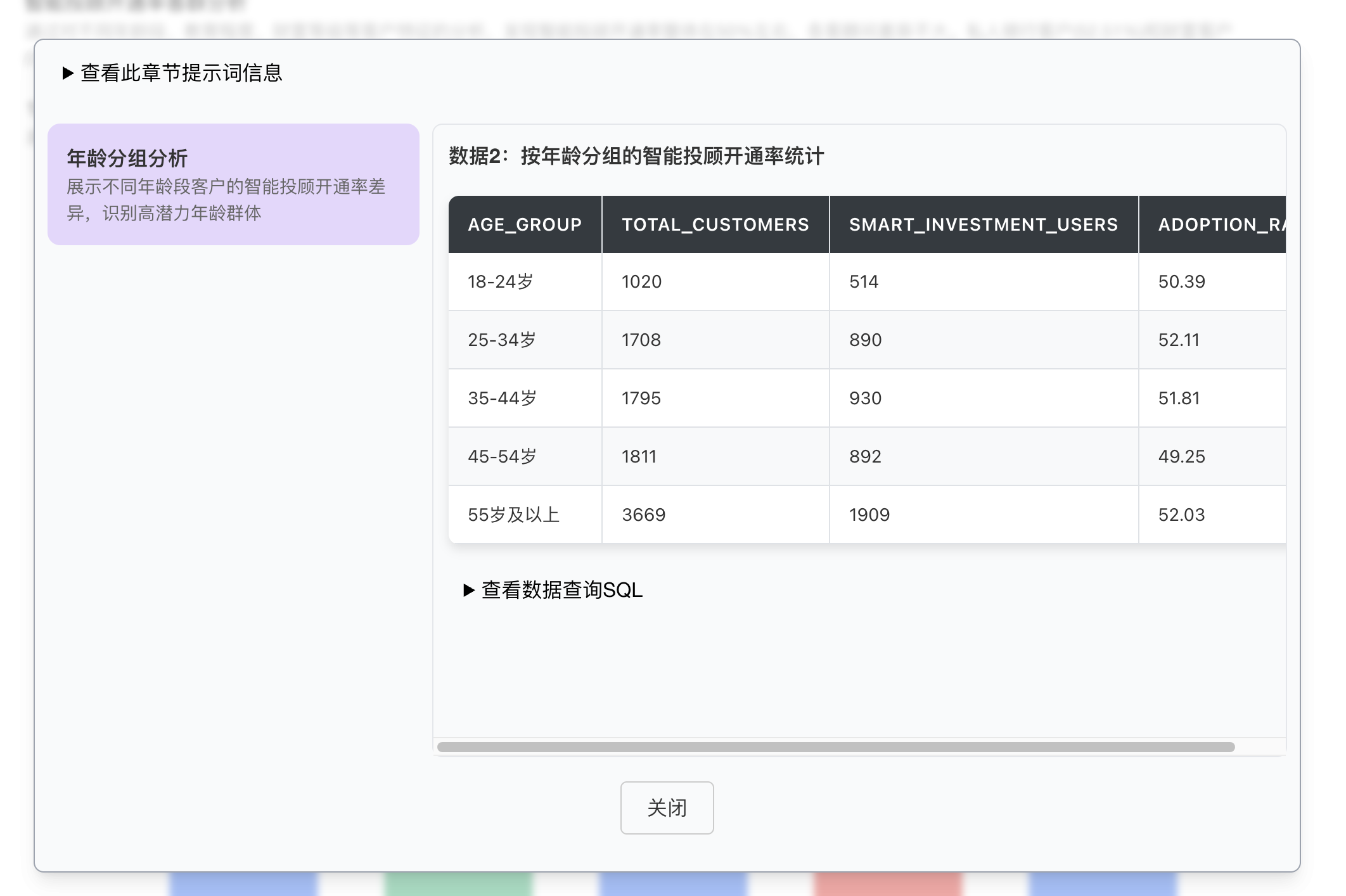Screen dimensions: 1346x896
Task: Select the TOTAL_CUSTOMERS column header
Action: point(715,224)
